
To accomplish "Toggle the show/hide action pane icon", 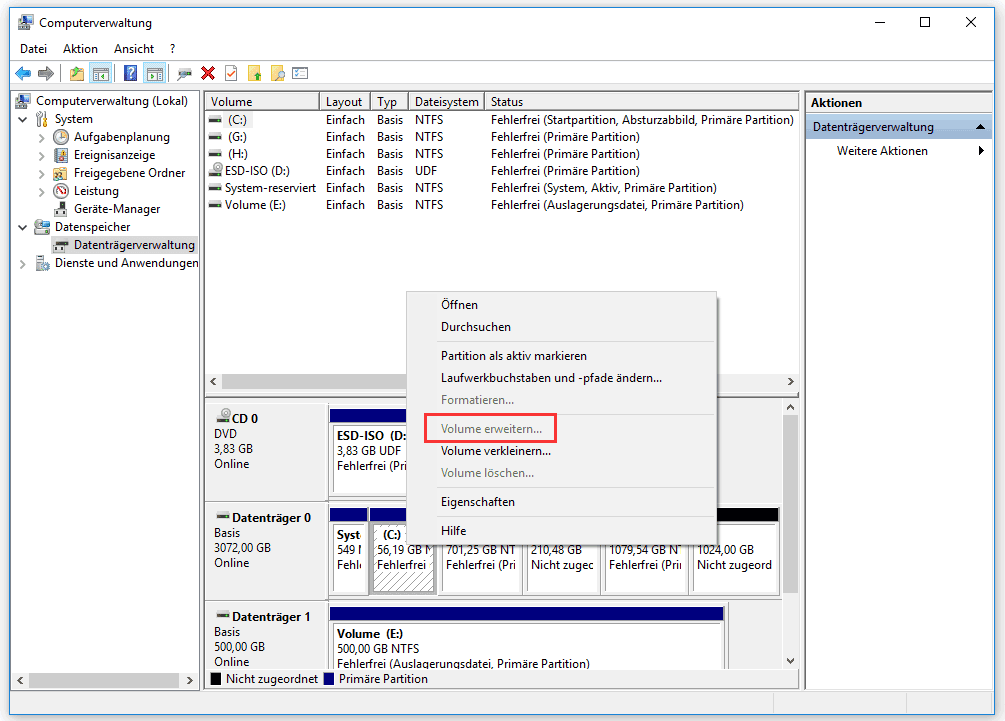I will click(x=154, y=74).
